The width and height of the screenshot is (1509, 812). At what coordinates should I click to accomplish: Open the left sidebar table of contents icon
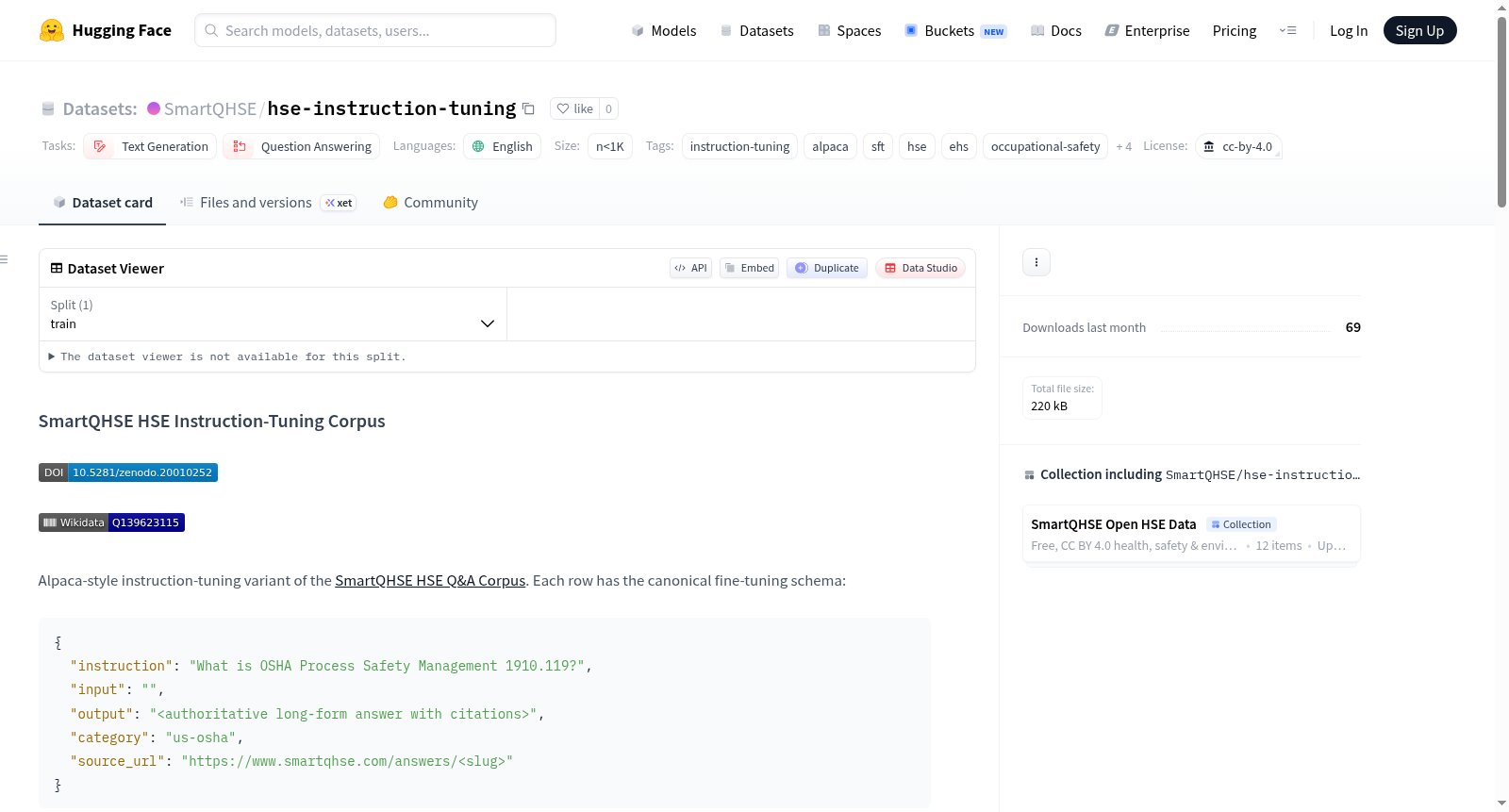click(4, 259)
